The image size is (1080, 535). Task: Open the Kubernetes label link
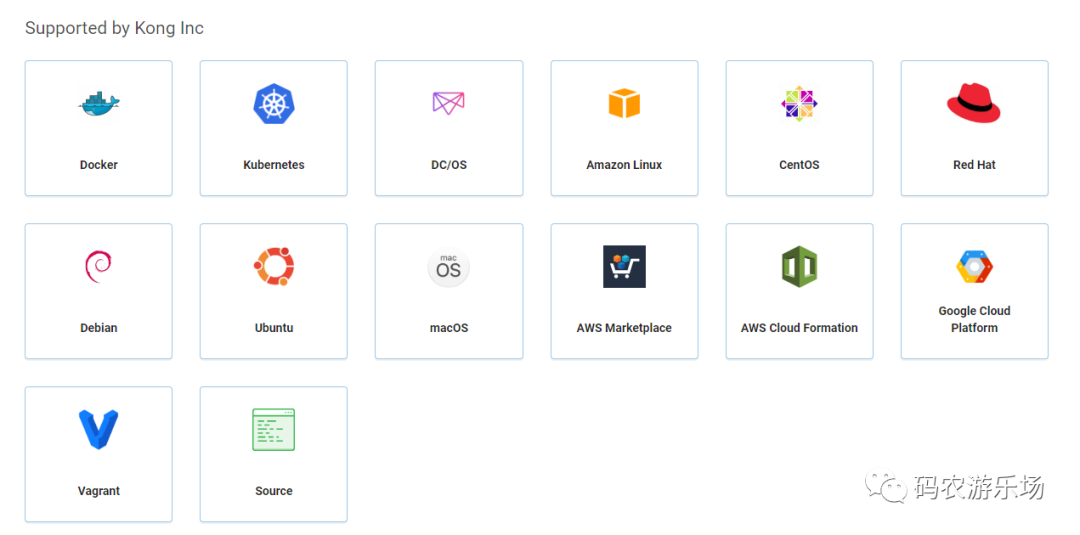(x=273, y=165)
